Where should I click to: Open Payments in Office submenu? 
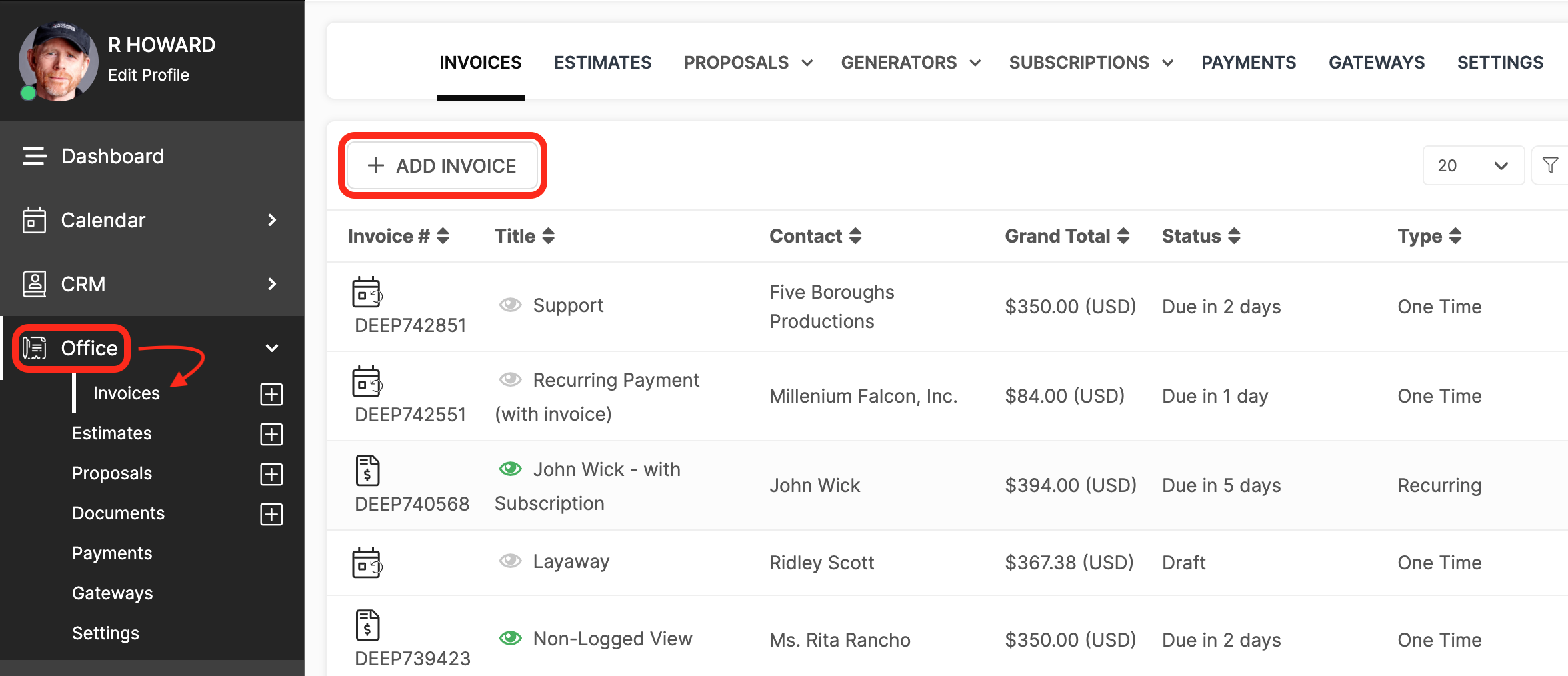112,553
